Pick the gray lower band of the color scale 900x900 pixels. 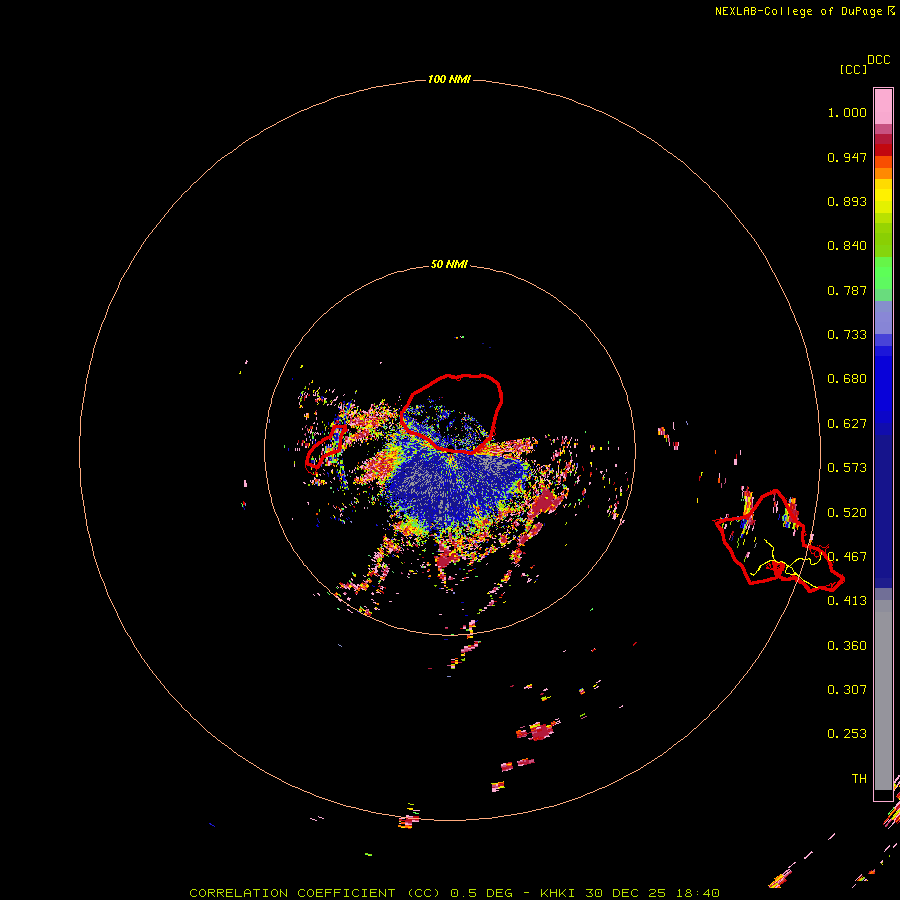(x=883, y=695)
